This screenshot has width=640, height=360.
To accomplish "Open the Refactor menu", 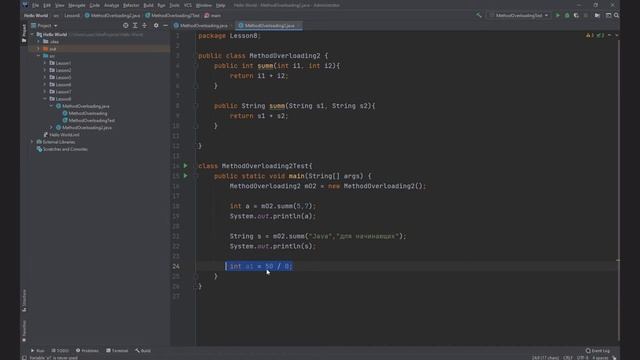I will (131, 5).
